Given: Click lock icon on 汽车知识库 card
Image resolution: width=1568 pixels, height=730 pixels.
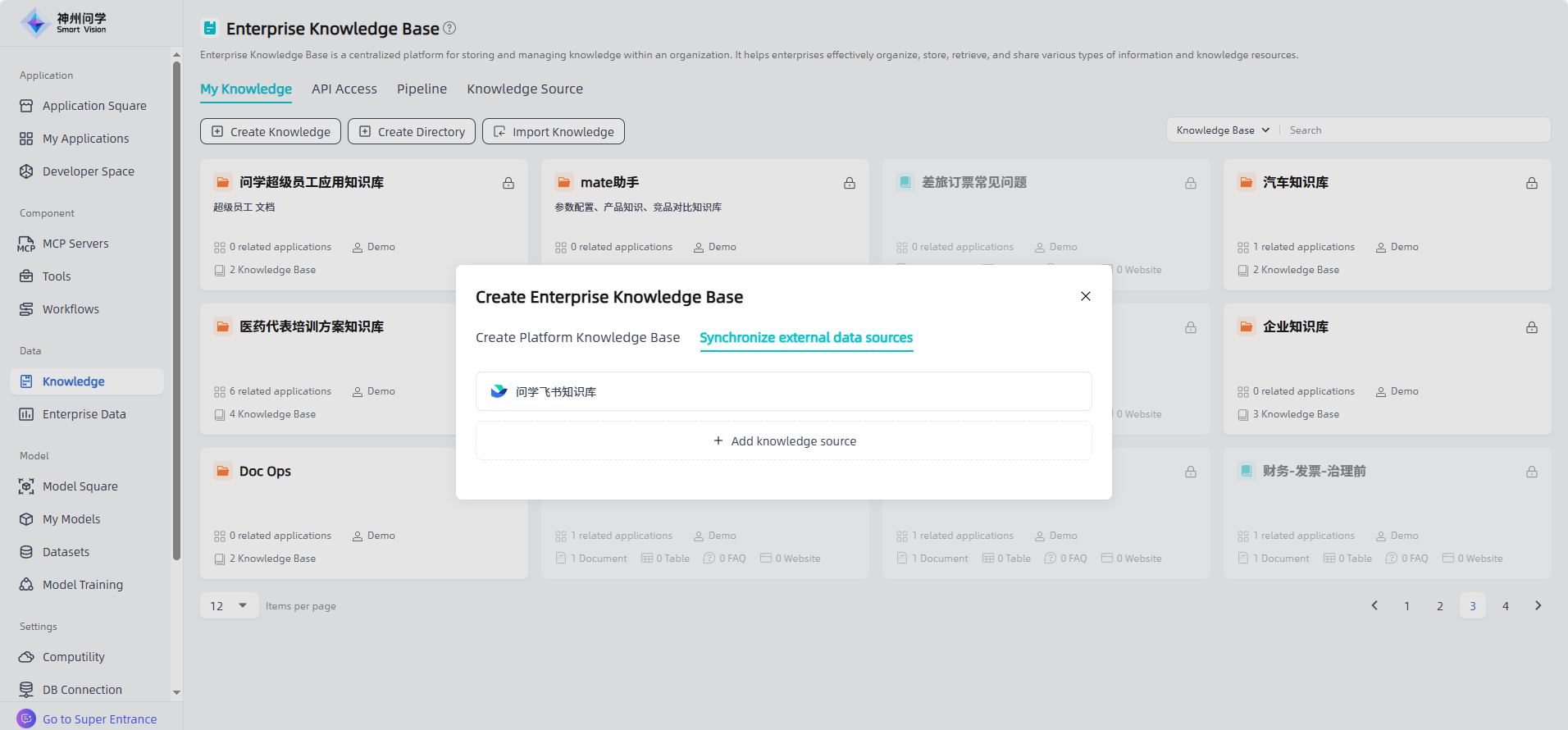Looking at the screenshot, I should click(1531, 183).
